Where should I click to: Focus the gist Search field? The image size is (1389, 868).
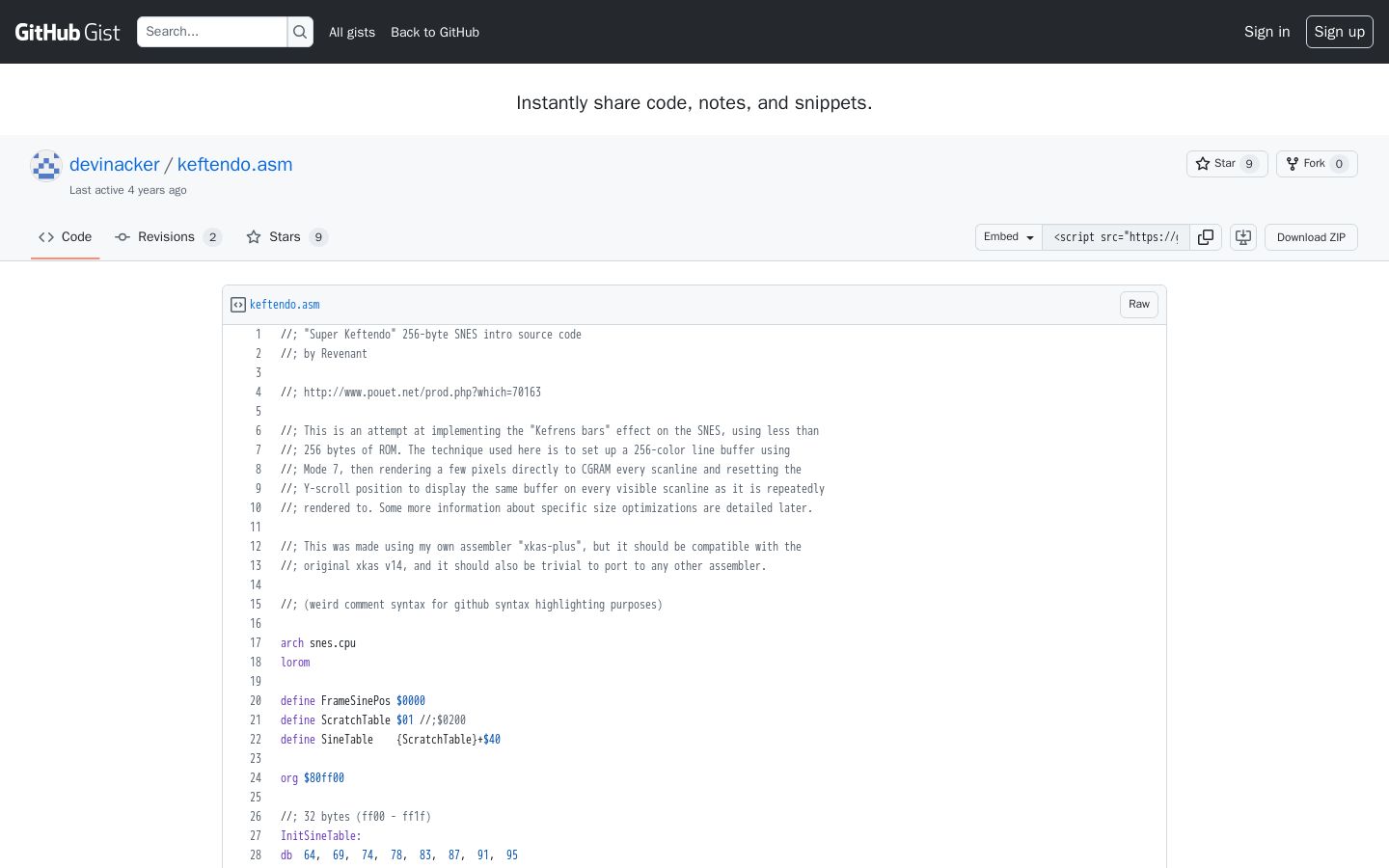pos(212,32)
